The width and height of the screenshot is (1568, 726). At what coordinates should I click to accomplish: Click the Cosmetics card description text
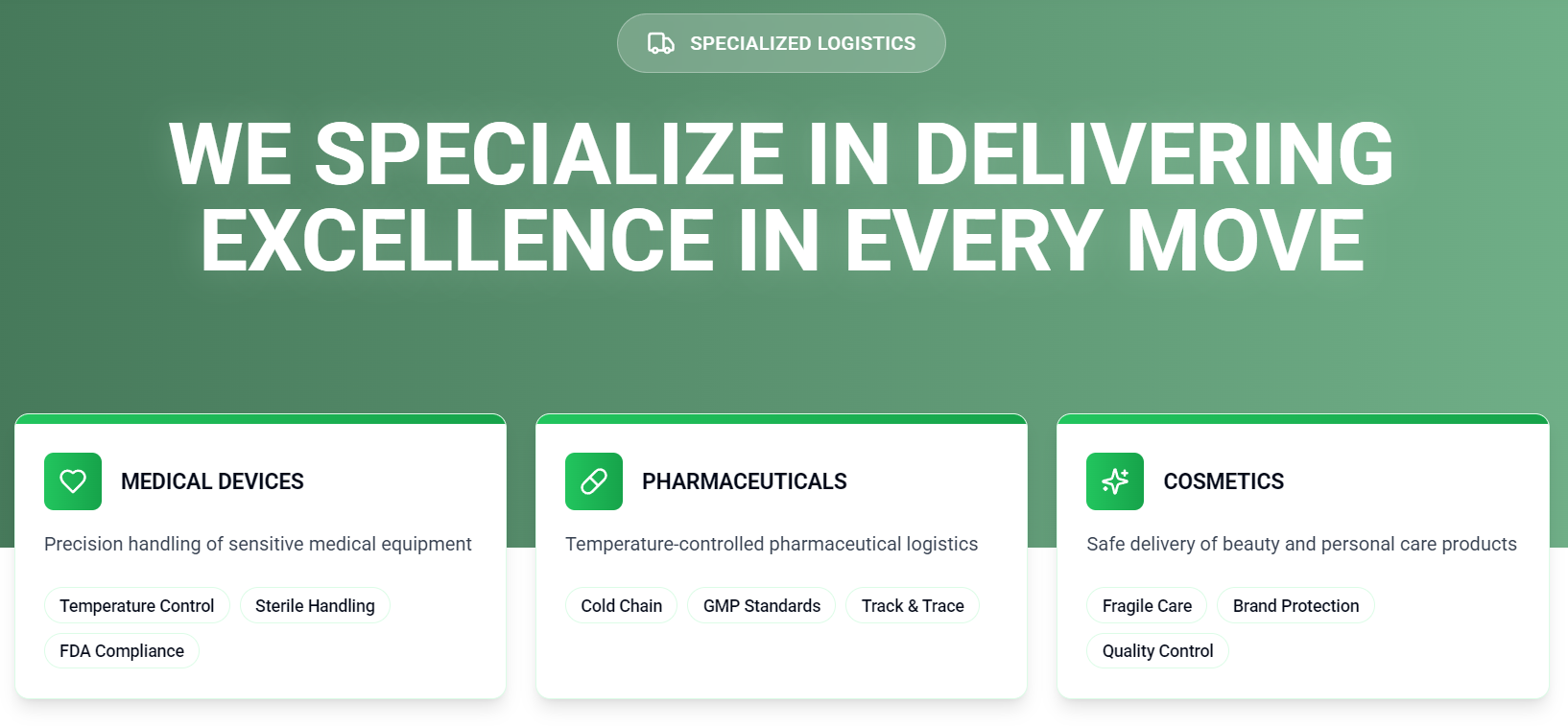1301,544
